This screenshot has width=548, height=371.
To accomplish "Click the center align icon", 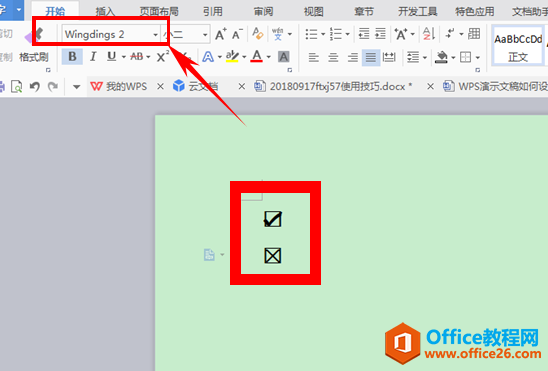I will click(333, 57).
